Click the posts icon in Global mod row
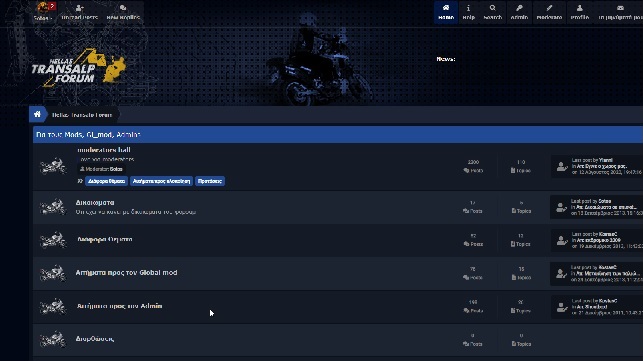The width and height of the screenshot is (643, 361). coord(466,278)
